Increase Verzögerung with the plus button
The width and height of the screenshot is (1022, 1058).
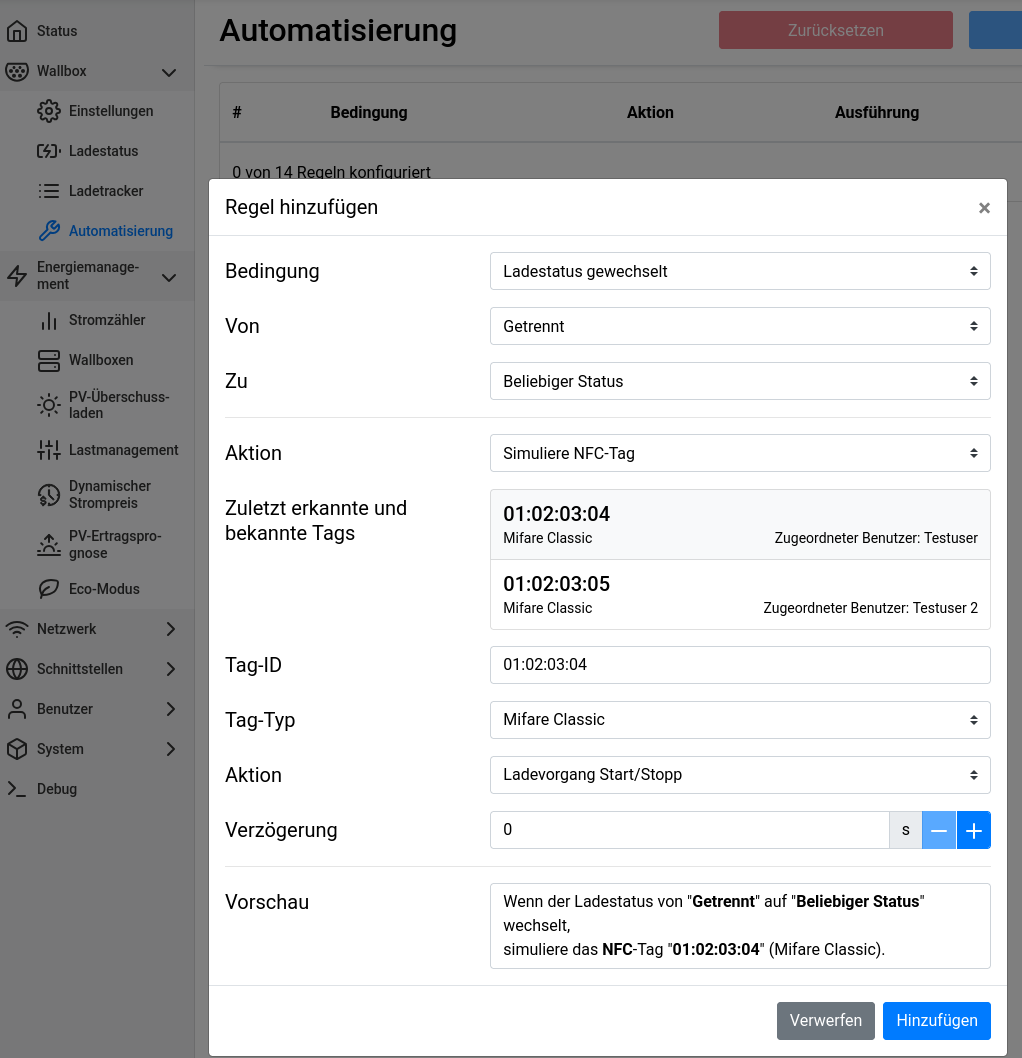pyautogui.click(x=973, y=830)
